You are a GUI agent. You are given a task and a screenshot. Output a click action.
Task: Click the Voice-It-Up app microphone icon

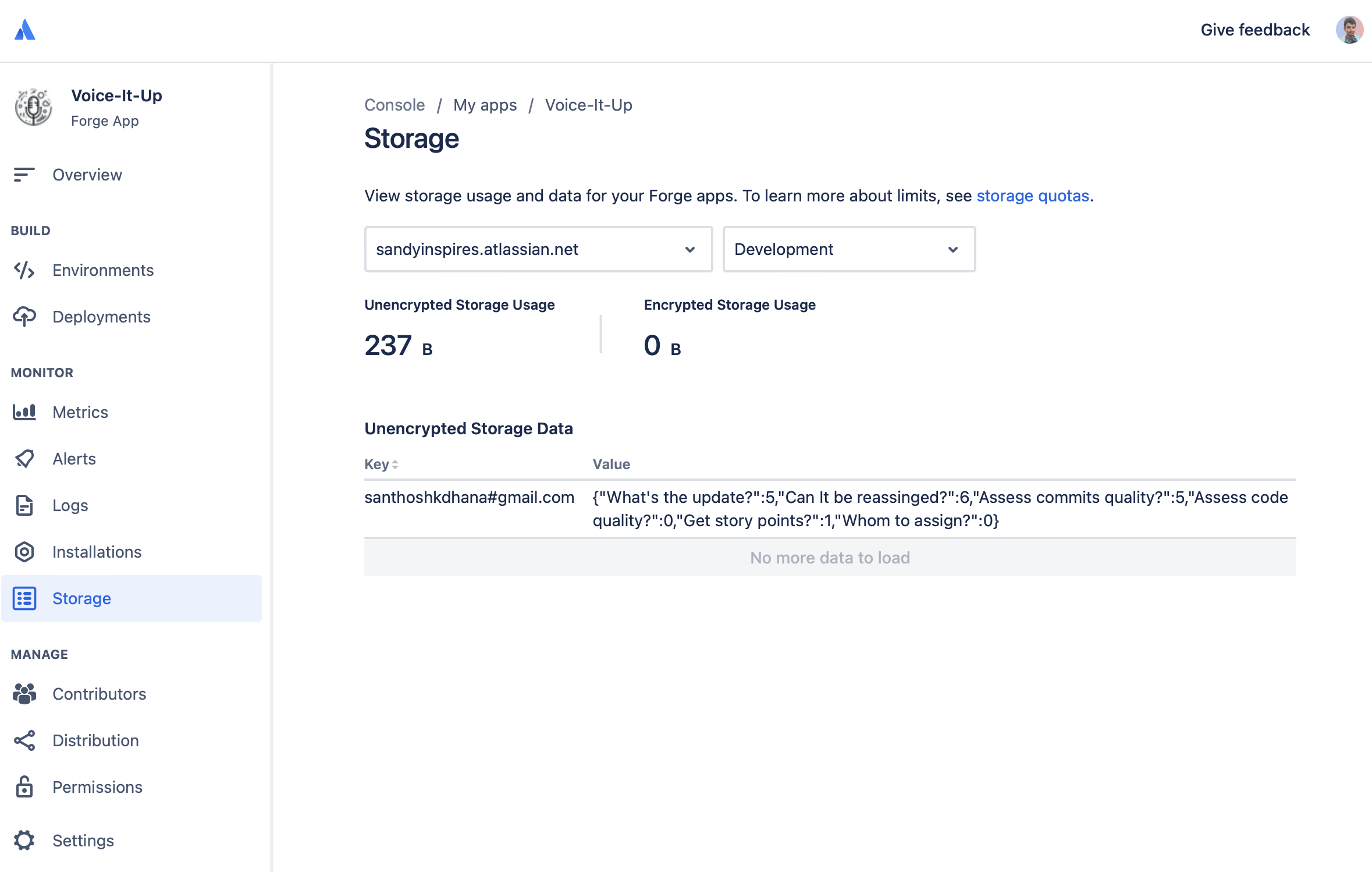pos(33,107)
